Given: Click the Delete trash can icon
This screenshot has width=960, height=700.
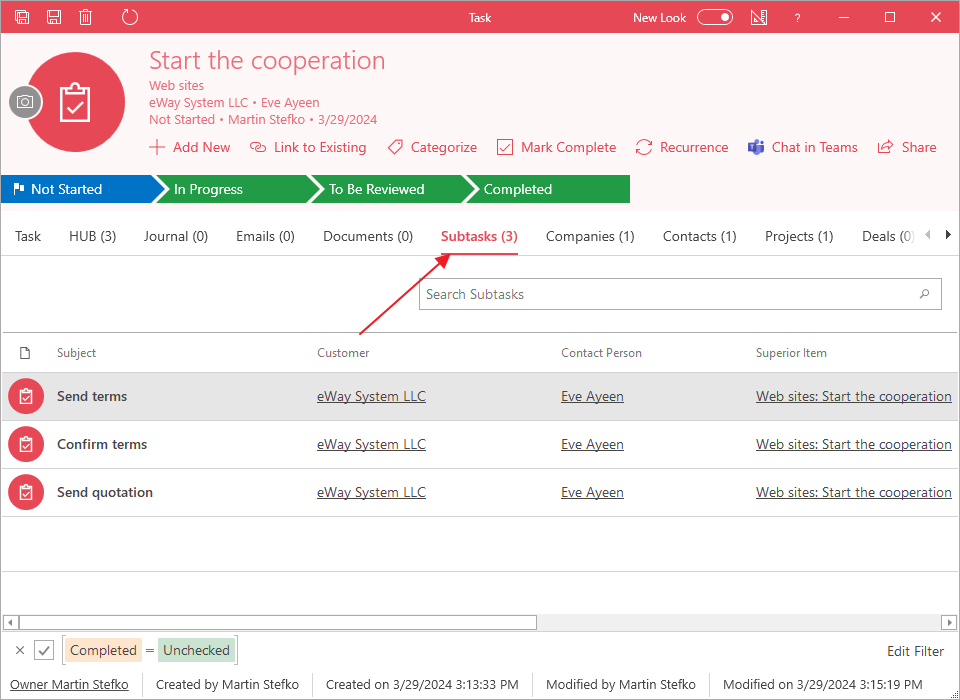Looking at the screenshot, I should pos(86,17).
